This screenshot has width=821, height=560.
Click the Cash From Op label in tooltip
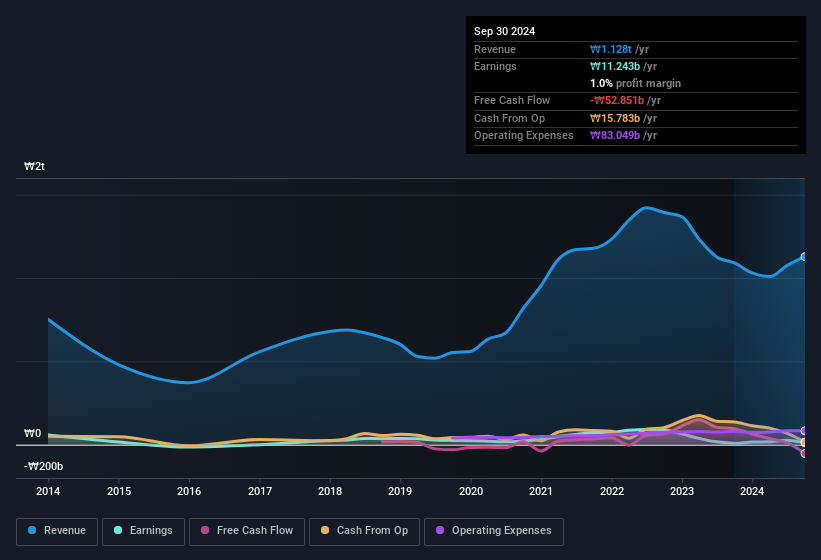[509, 118]
